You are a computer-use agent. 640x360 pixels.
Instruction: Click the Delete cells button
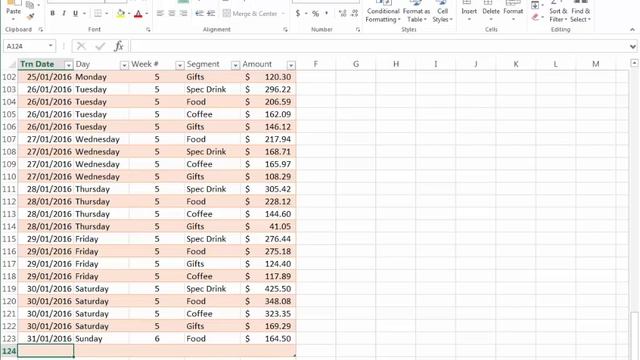(491, 11)
